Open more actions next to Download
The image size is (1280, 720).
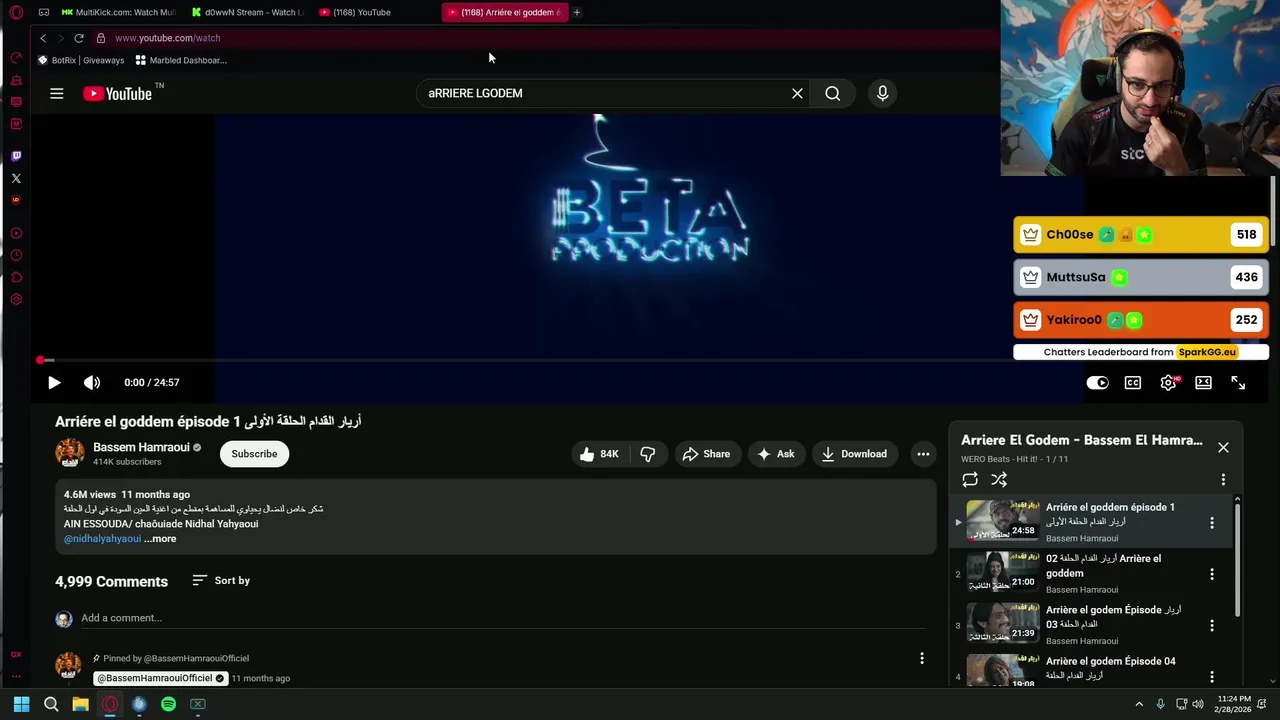[923, 454]
